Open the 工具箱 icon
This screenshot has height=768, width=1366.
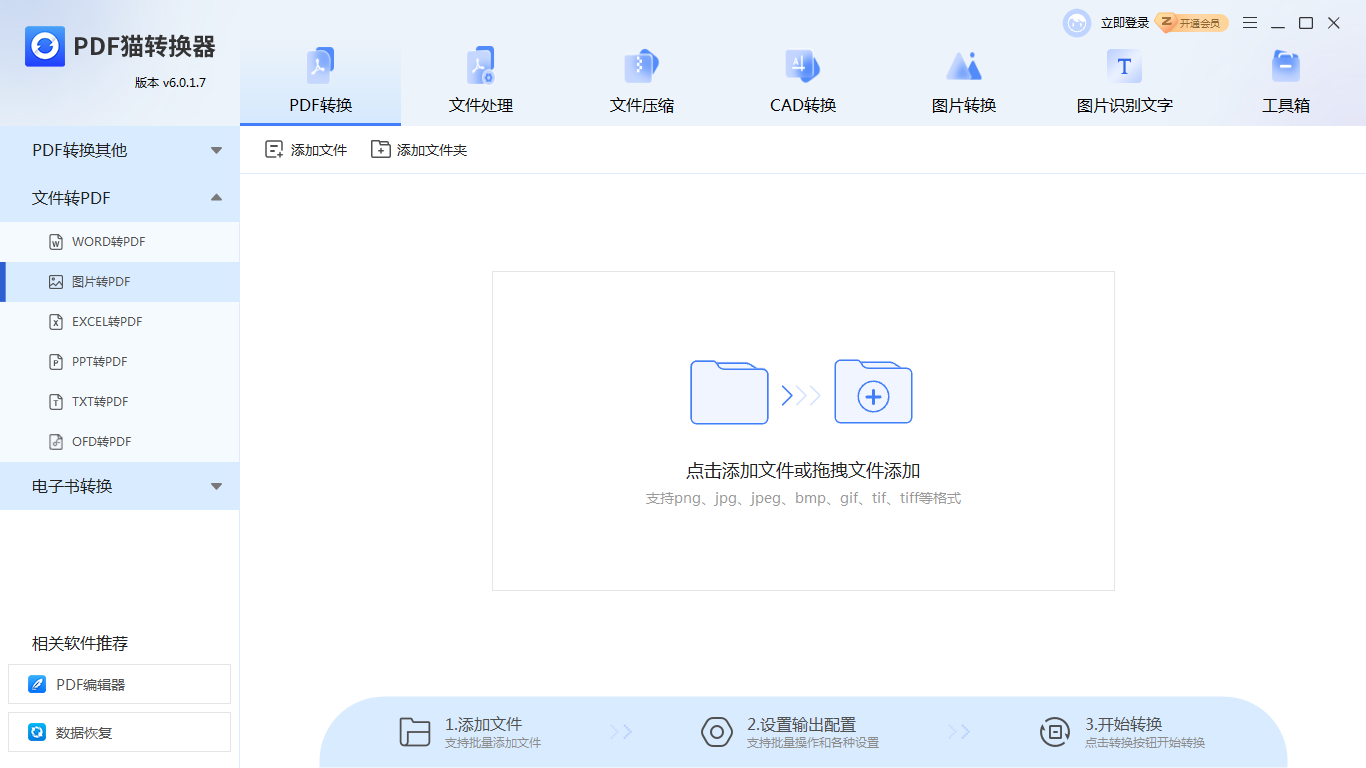pyautogui.click(x=1286, y=66)
